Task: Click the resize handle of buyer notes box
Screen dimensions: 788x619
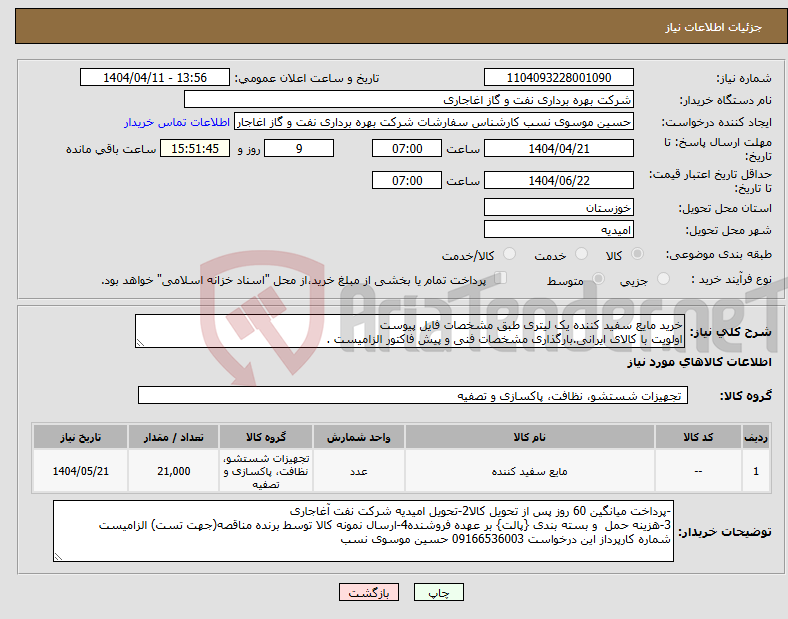Action: [58, 556]
